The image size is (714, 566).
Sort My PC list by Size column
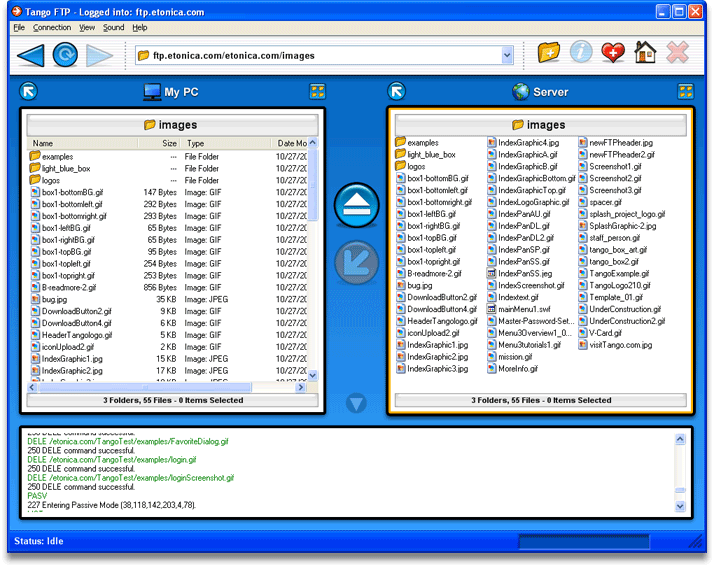159,143
